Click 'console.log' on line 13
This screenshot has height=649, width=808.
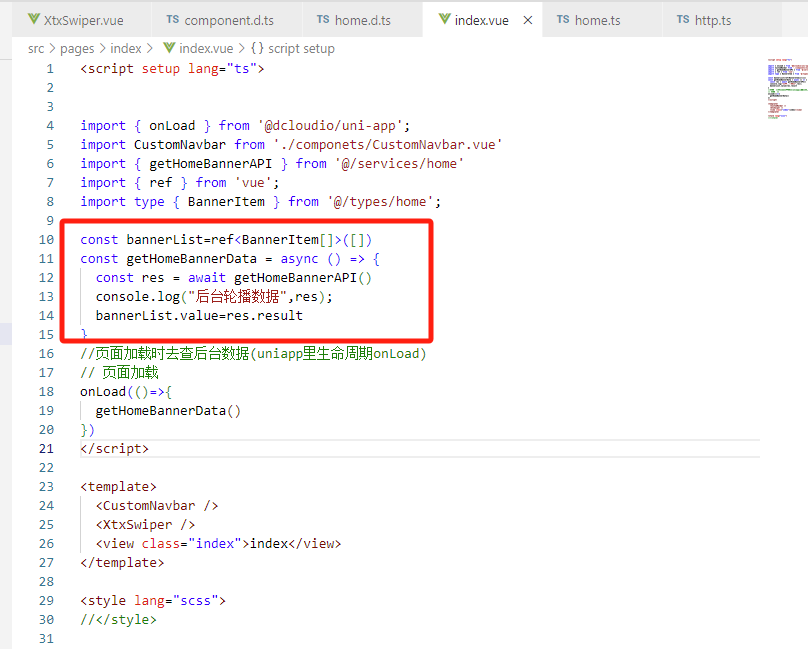tap(138, 297)
